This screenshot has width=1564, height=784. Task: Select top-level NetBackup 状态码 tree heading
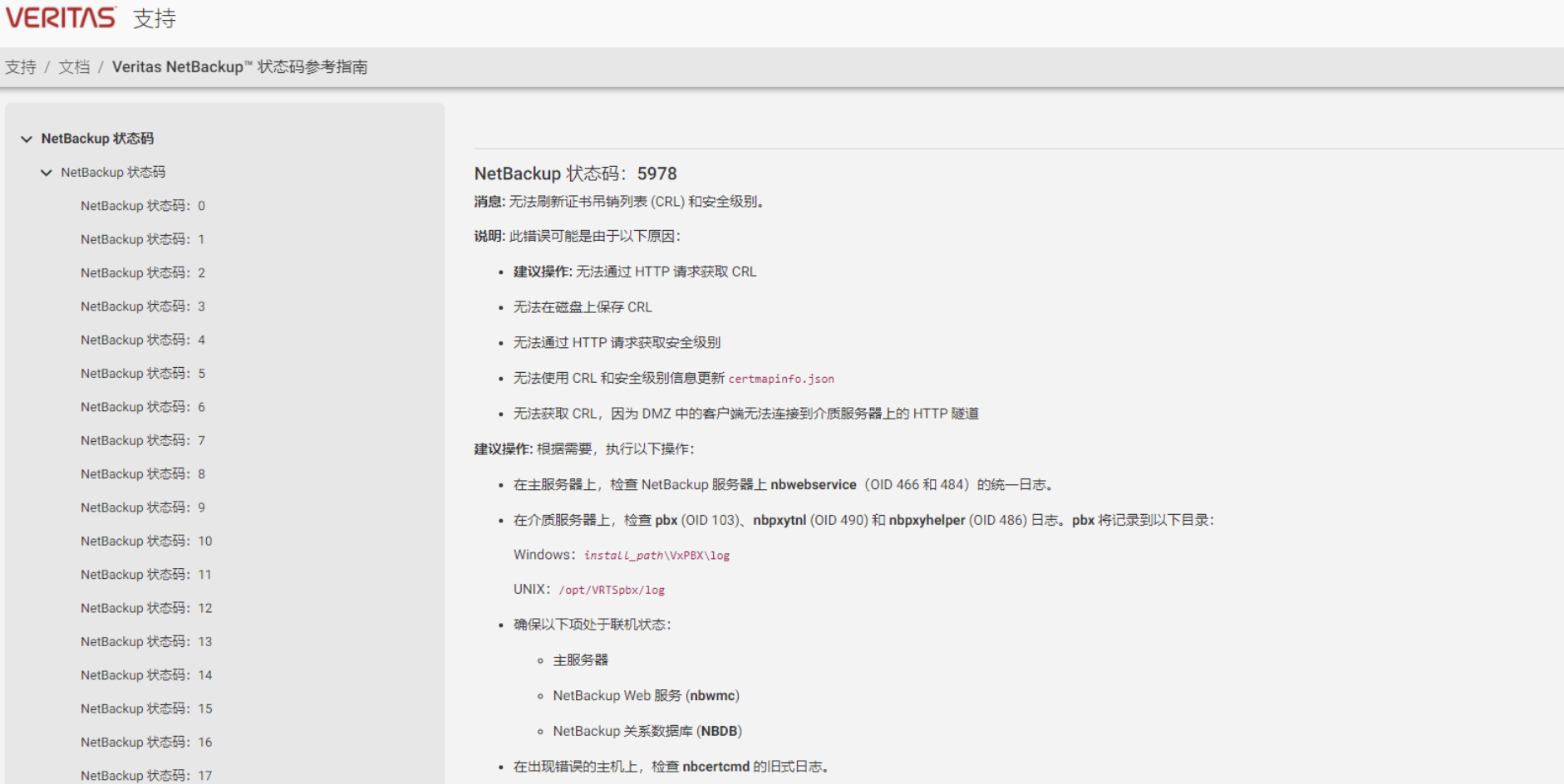[x=97, y=139]
